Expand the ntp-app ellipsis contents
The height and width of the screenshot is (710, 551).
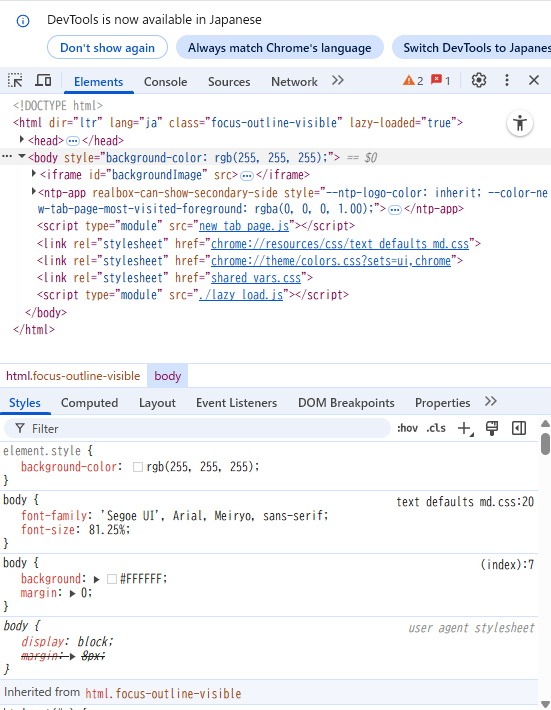click(x=395, y=210)
